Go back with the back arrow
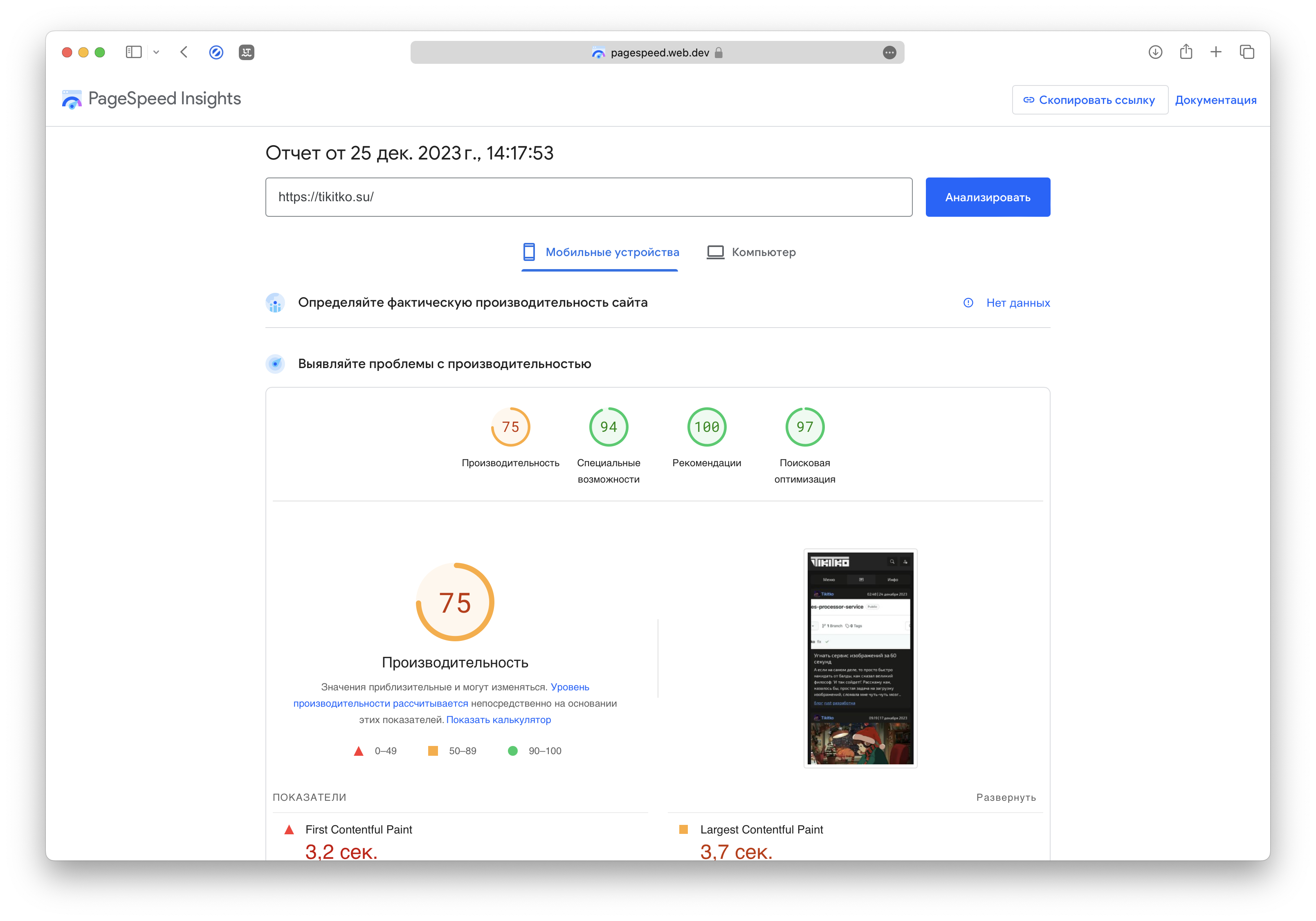The image size is (1316, 921). coord(184,52)
